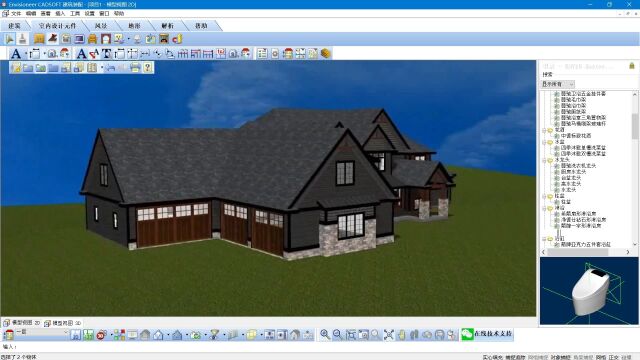Open the floor level dropdown in bottom toolbar
The image size is (640, 360).
pos(42,333)
